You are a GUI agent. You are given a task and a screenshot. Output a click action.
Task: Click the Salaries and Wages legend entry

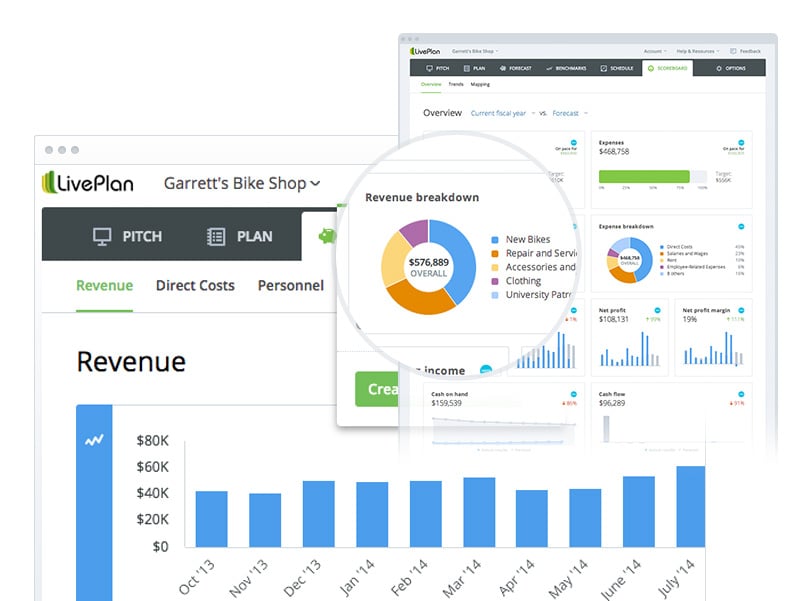pos(687,254)
